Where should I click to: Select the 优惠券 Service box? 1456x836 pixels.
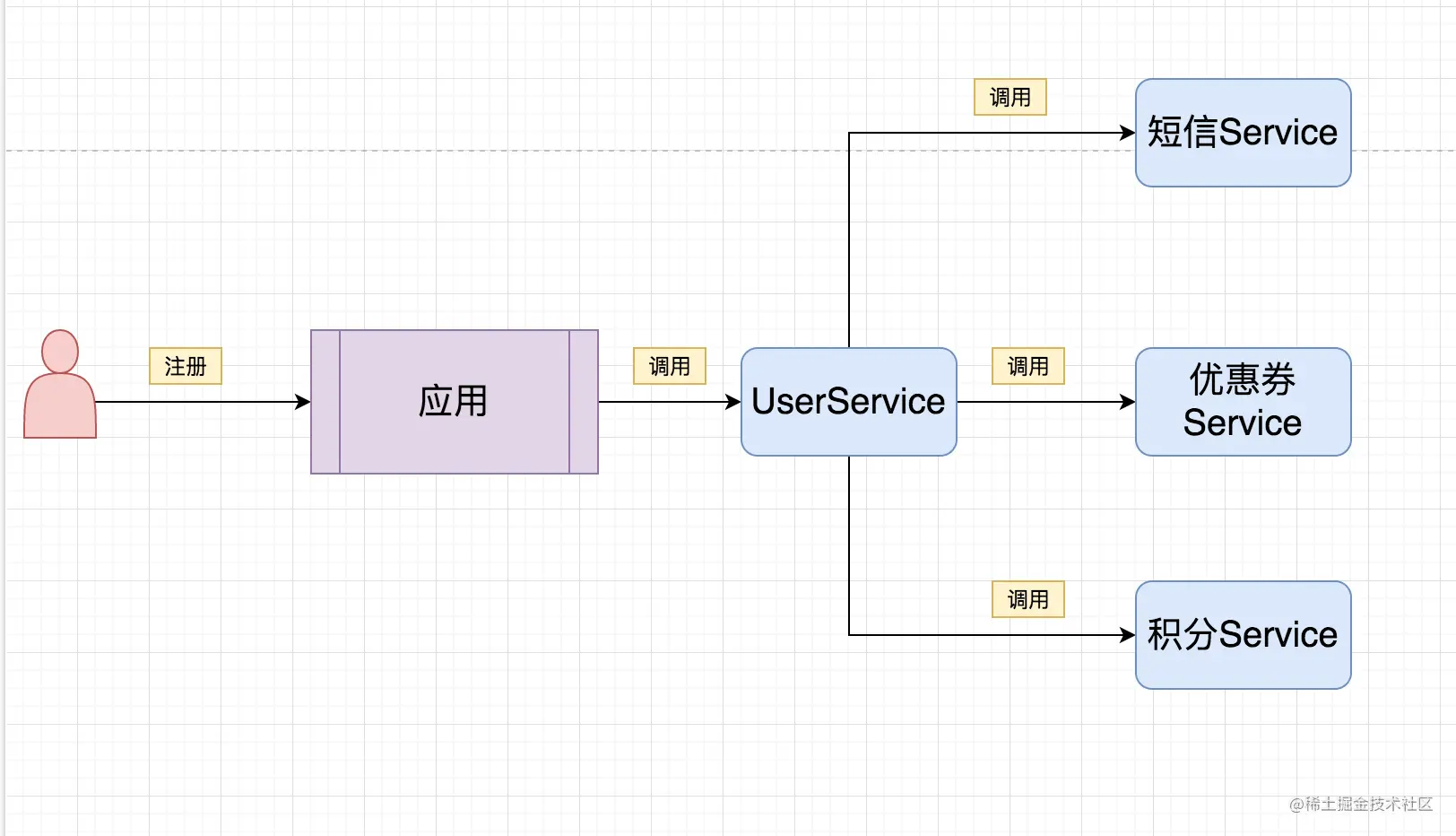[x=1244, y=402]
